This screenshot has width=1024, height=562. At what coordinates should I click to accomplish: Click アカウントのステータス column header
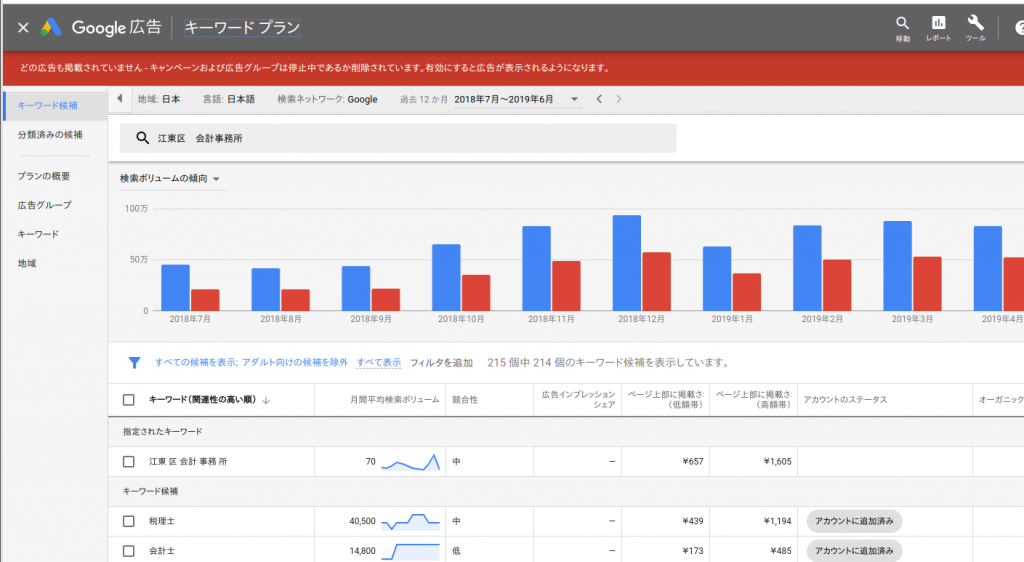pyautogui.click(x=845, y=399)
